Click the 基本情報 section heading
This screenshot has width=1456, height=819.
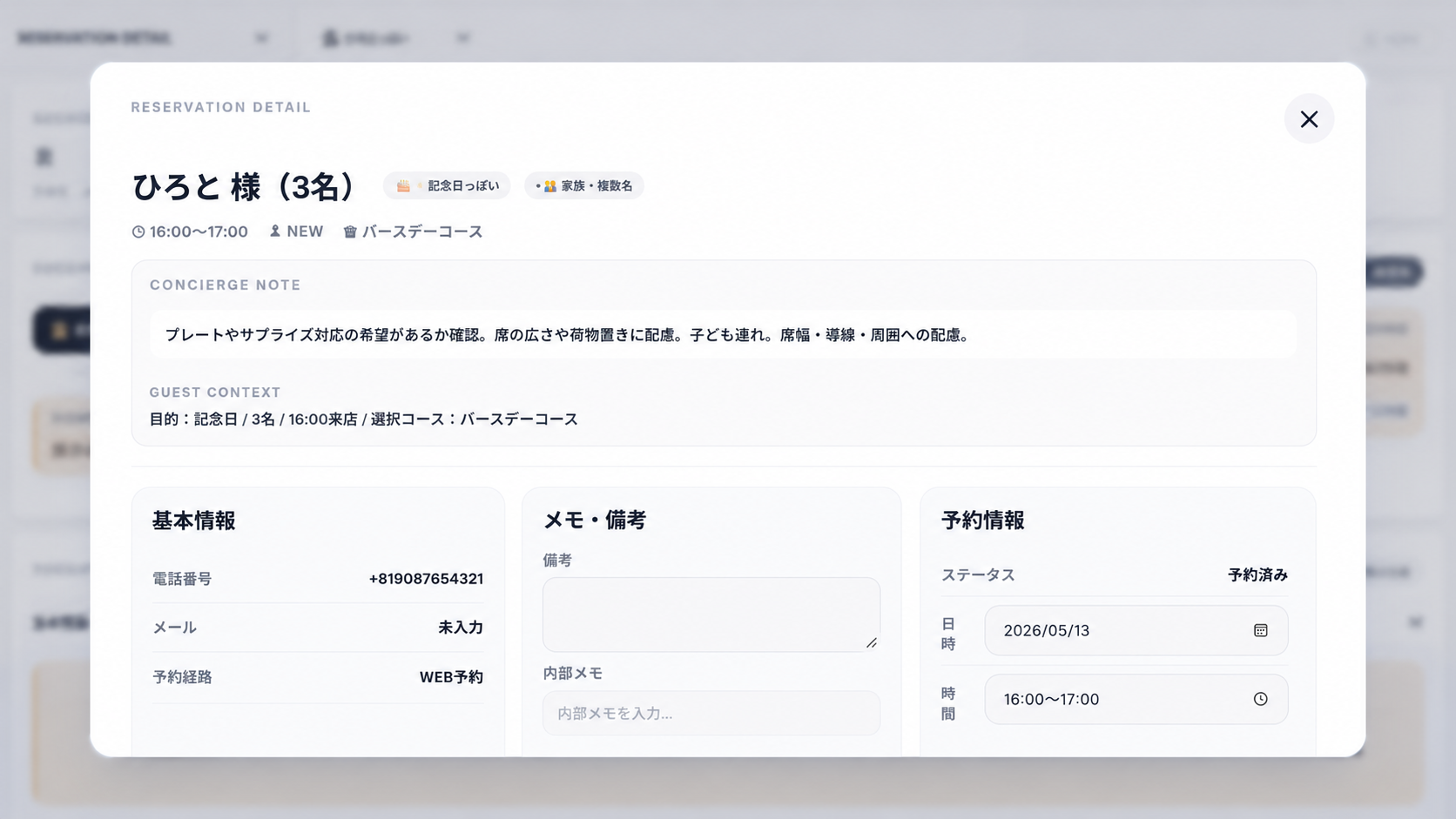[x=193, y=520]
